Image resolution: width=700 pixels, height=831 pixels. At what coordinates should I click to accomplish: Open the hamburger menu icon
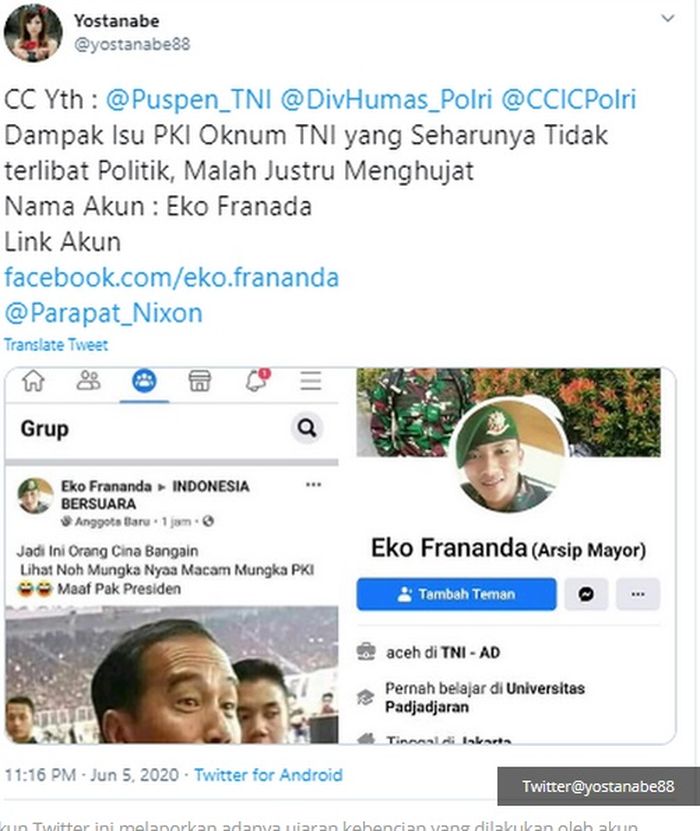pos(311,381)
